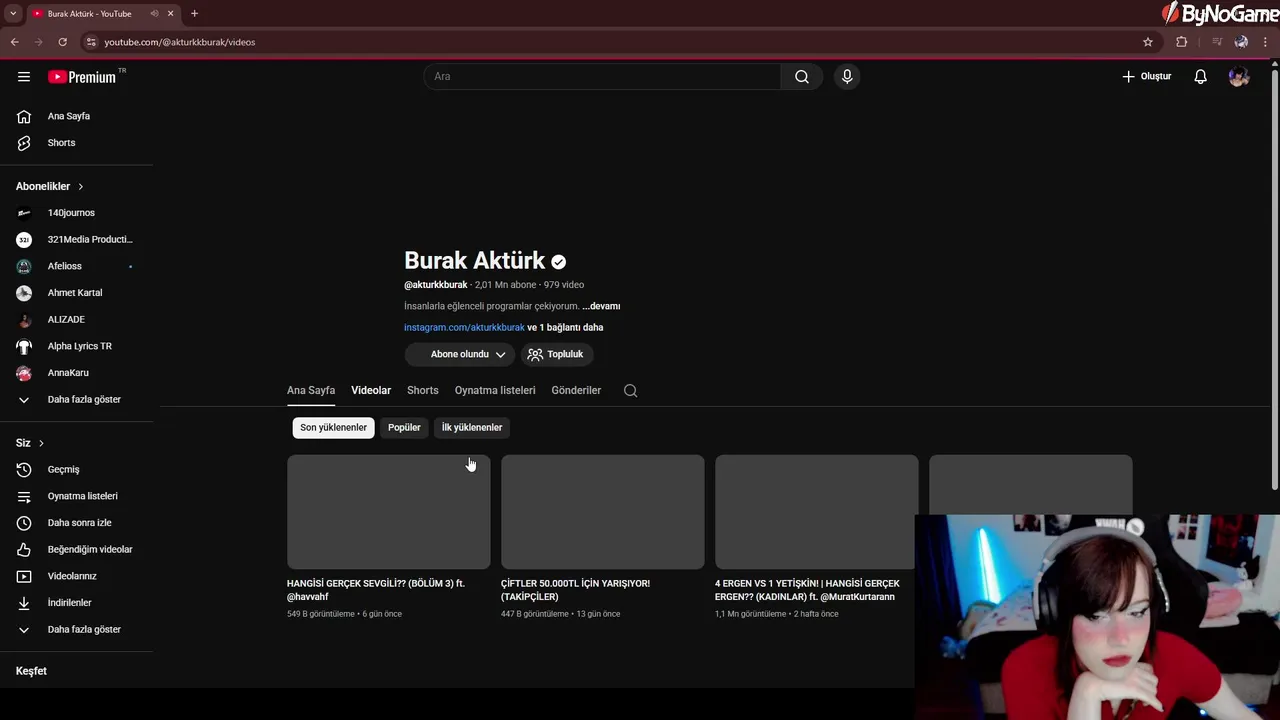Select the Videolar tab
1280x720 pixels.
[371, 390]
